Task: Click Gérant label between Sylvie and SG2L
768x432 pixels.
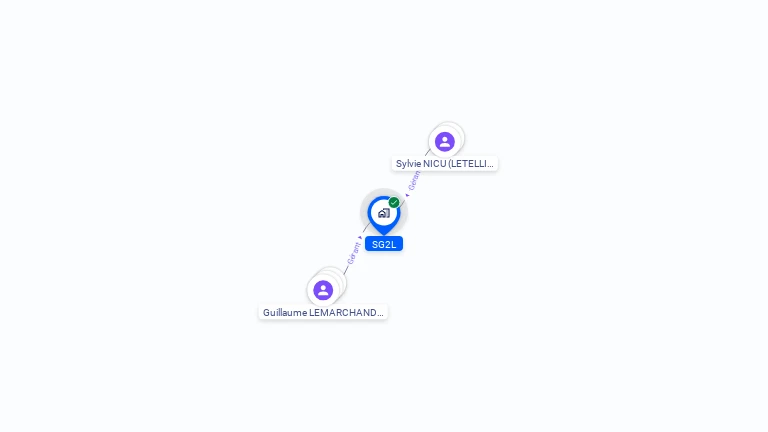Action: coord(414,180)
